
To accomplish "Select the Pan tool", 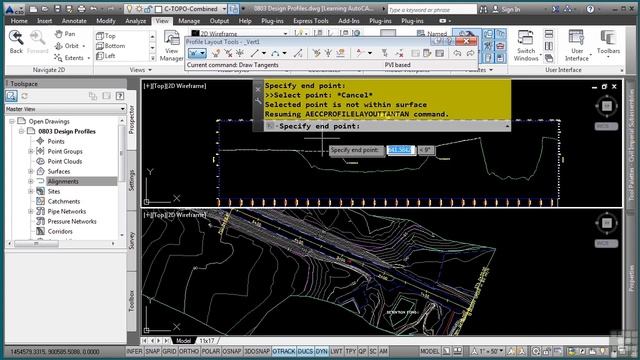I will pyautogui.click(x=65, y=34).
